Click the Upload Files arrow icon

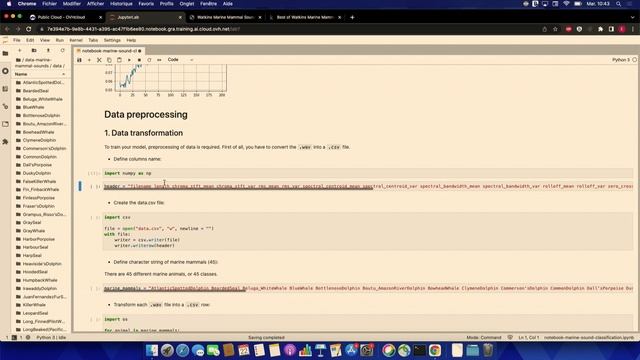(x=48, y=50)
